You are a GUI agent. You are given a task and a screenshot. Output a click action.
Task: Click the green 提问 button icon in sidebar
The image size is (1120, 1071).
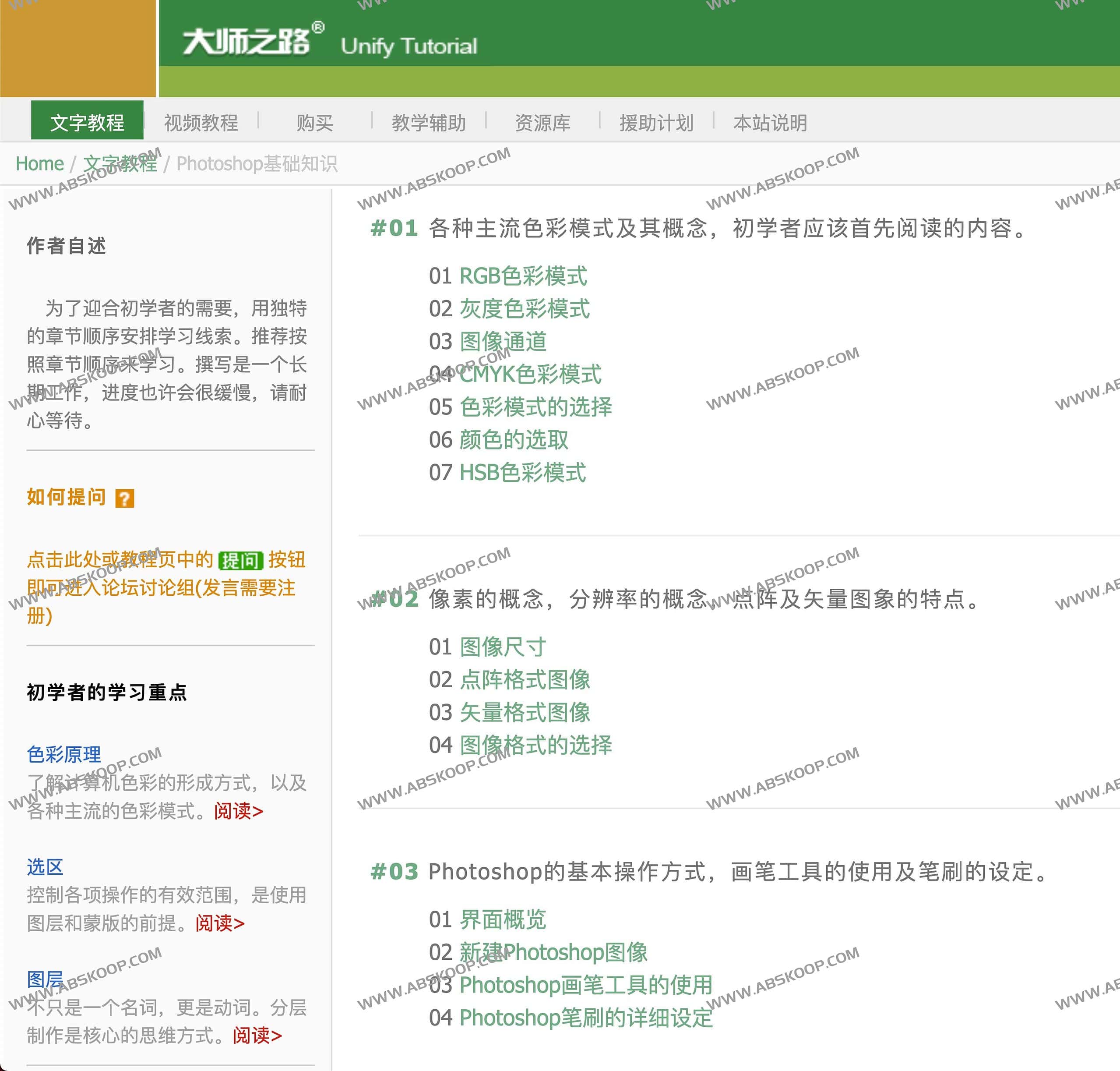point(240,561)
